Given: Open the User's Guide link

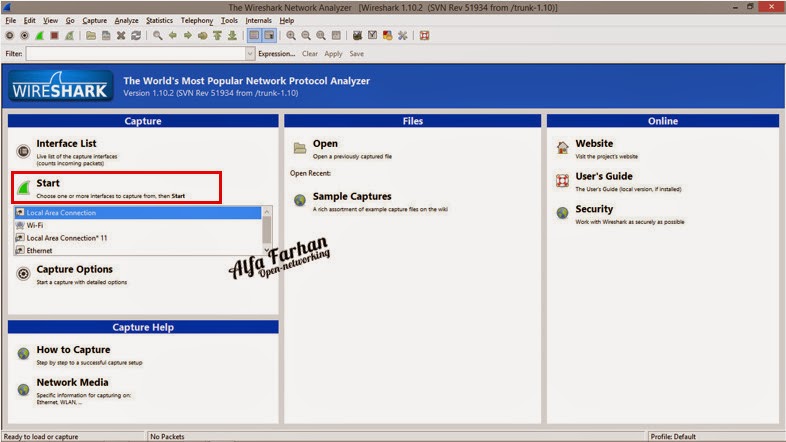Looking at the screenshot, I should pyautogui.click(x=604, y=176).
